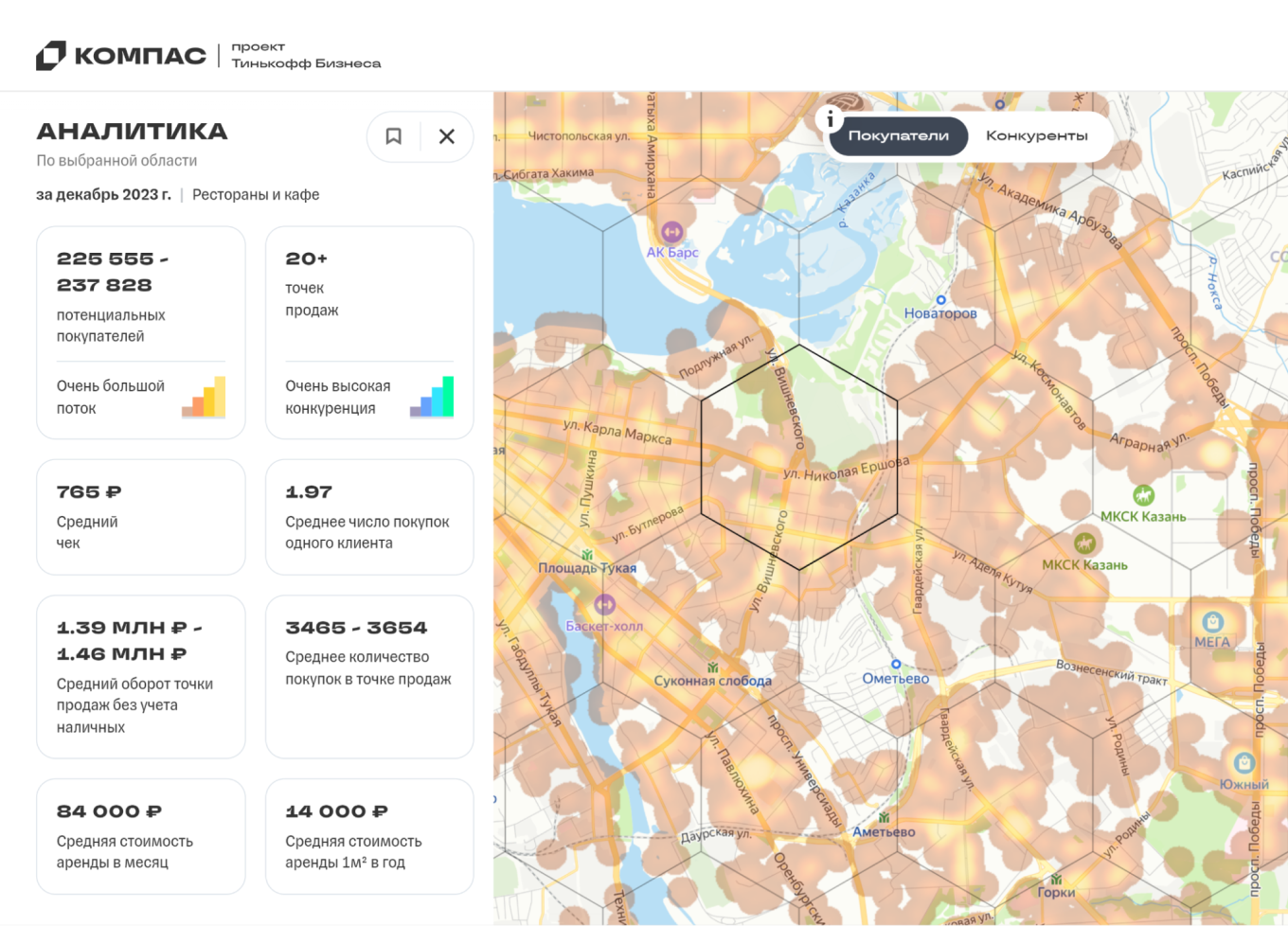
Task: Select the "По выбранной области" subtitle
Action: tap(116, 161)
